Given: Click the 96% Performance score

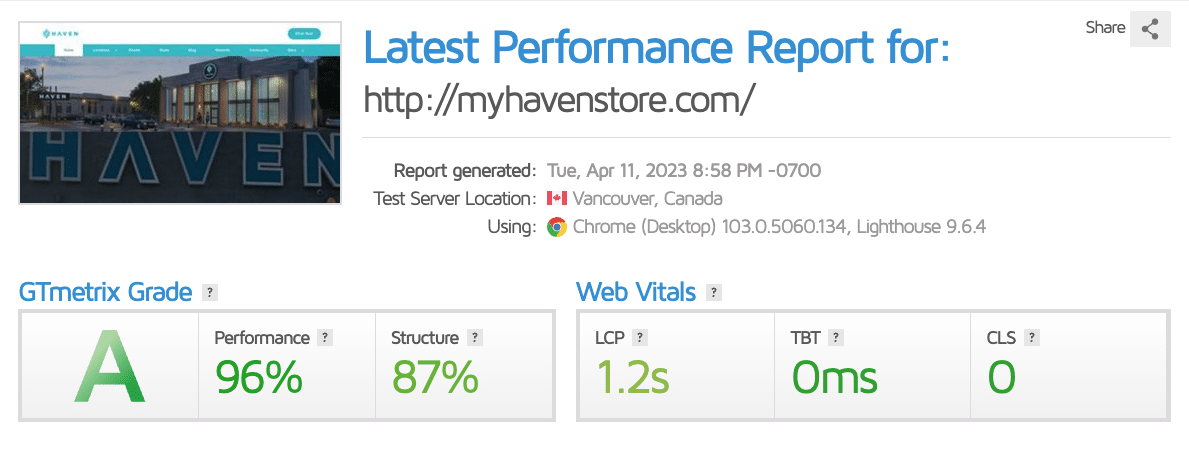Looking at the screenshot, I should (x=259, y=377).
